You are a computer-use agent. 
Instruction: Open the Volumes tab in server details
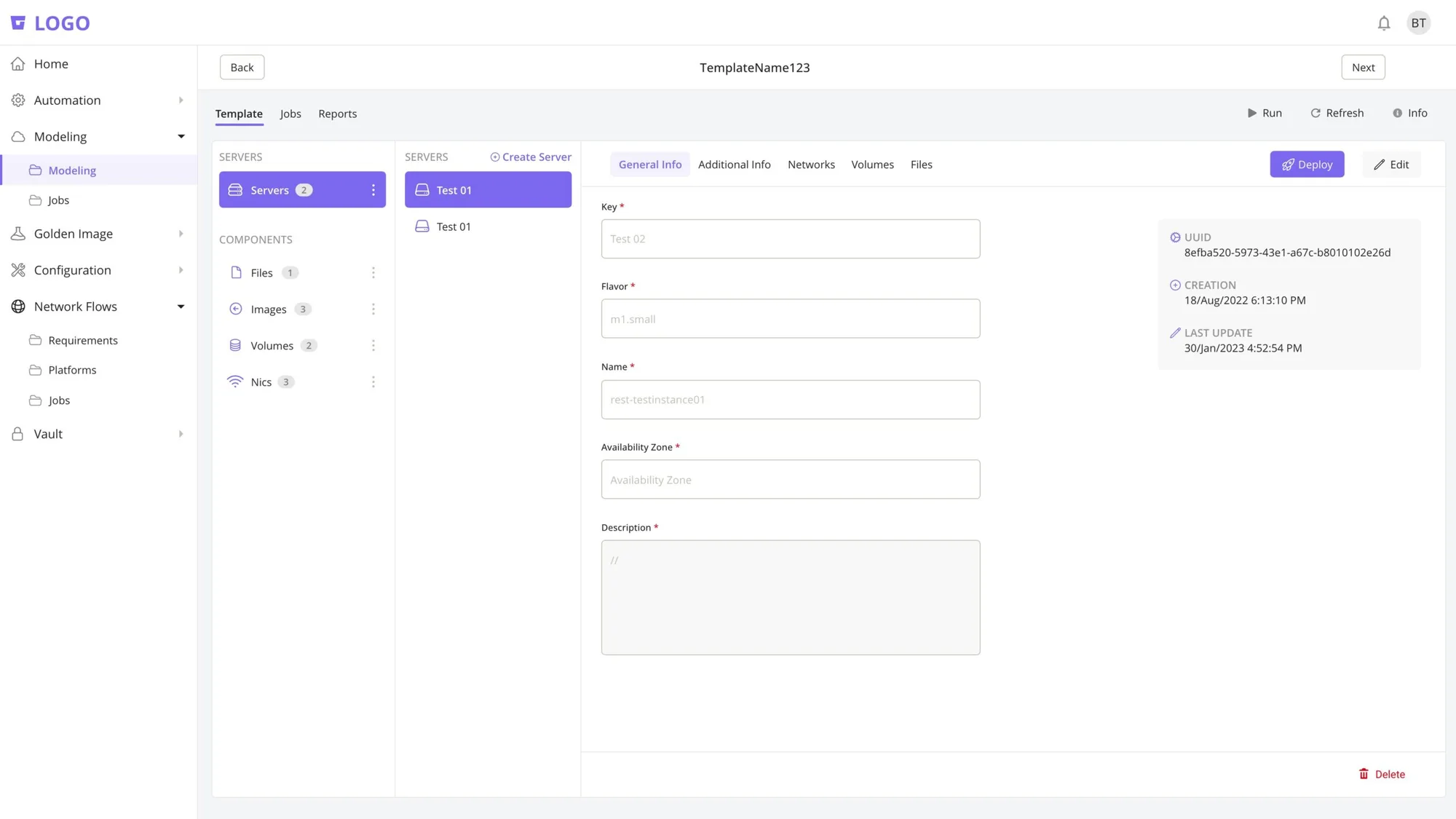pyautogui.click(x=872, y=165)
